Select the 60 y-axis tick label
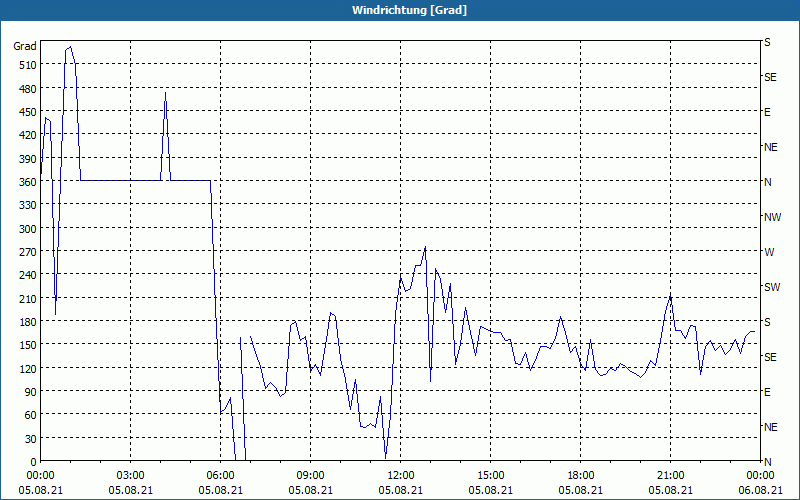The image size is (800, 500). point(31,415)
